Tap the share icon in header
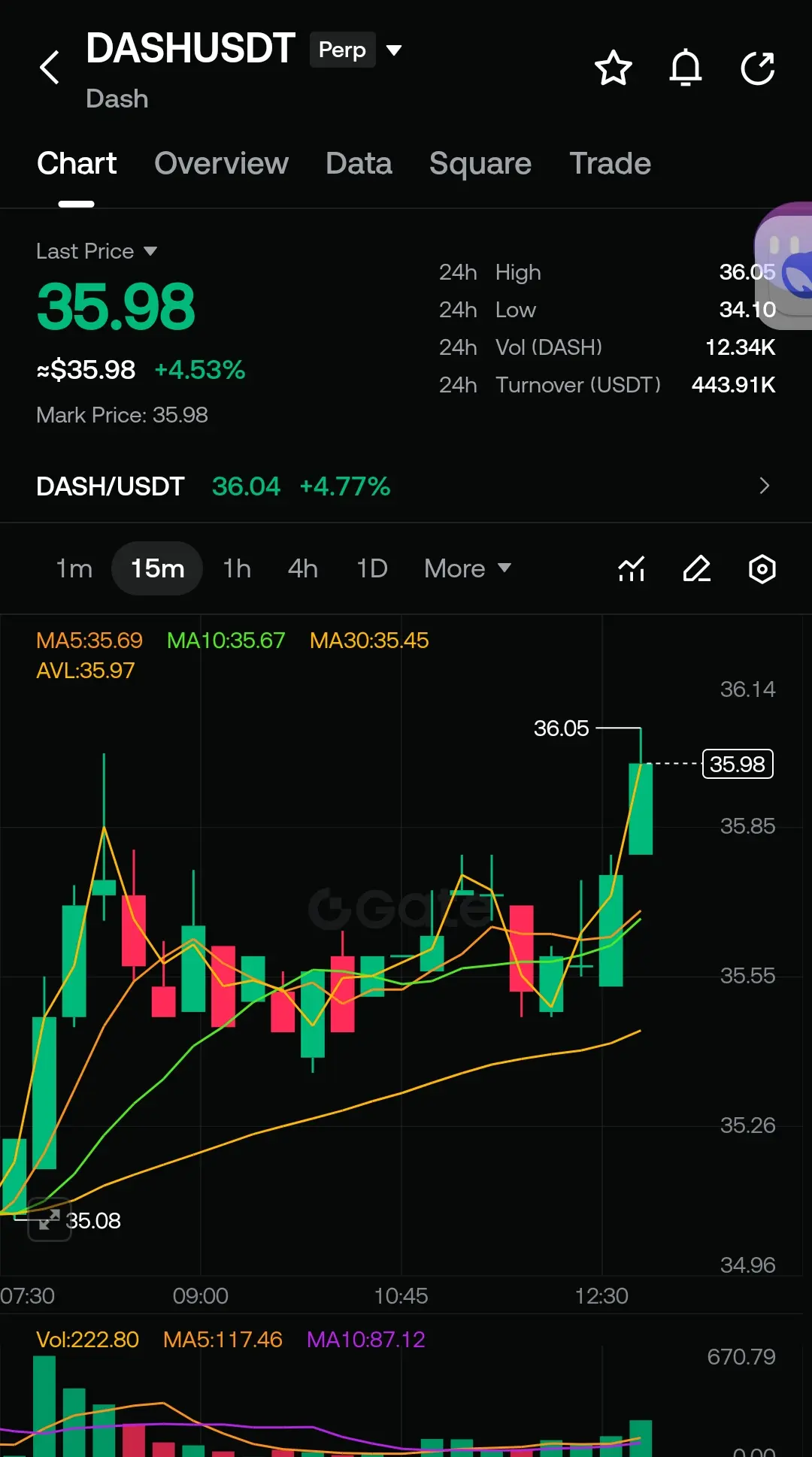 tap(758, 68)
